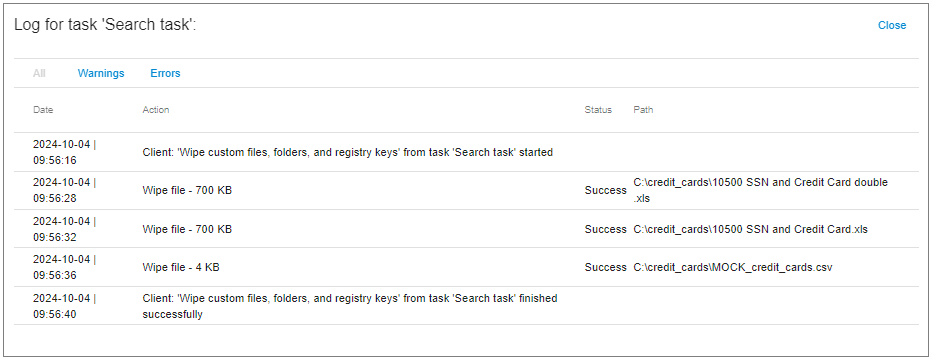The image size is (934, 360).
Task: Open the Errors tab
Action: (x=165, y=73)
